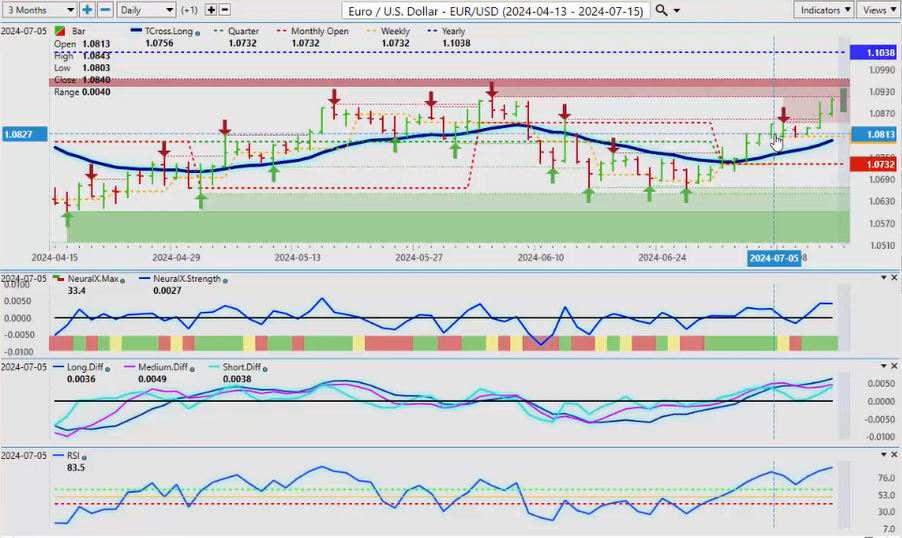Click the Medium.Diff settings dot
902x538 pixels.
pos(192,369)
